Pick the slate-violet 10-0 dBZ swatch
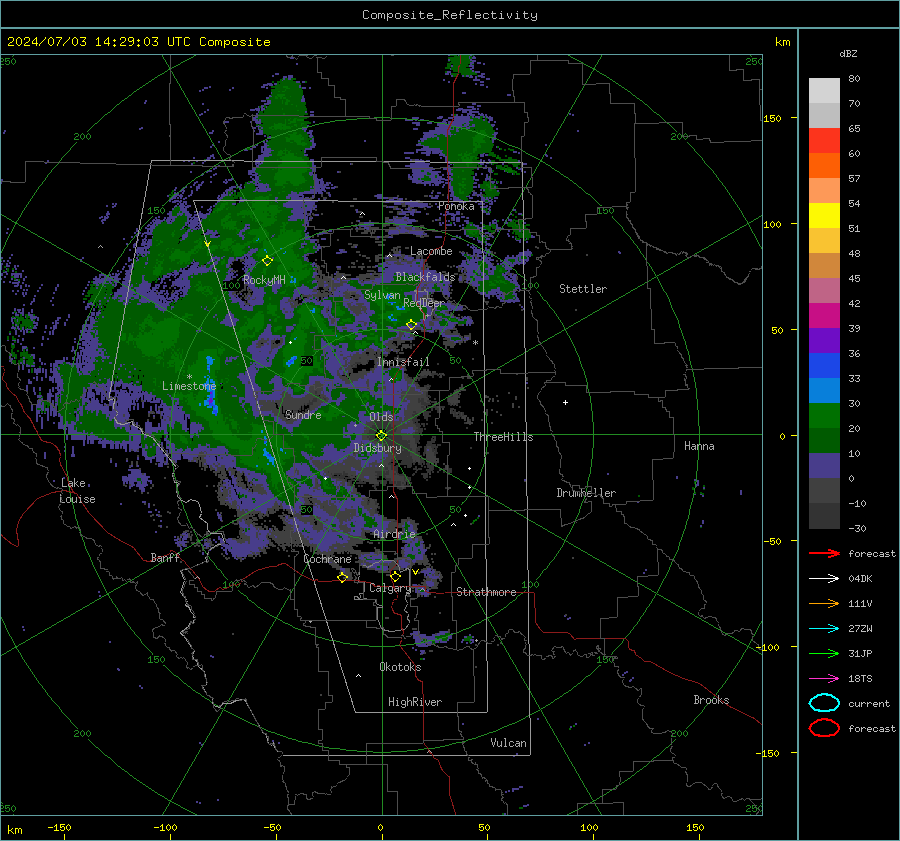 coord(824,466)
